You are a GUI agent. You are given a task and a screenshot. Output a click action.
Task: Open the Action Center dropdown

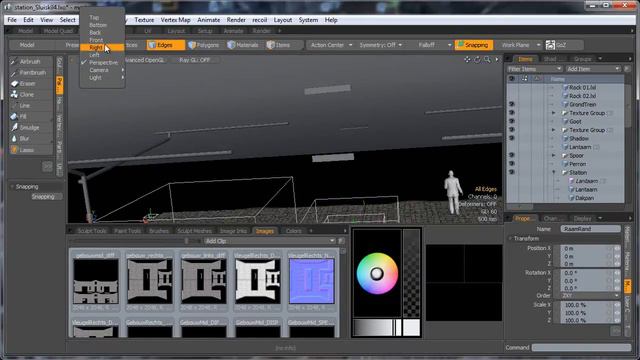(331, 45)
